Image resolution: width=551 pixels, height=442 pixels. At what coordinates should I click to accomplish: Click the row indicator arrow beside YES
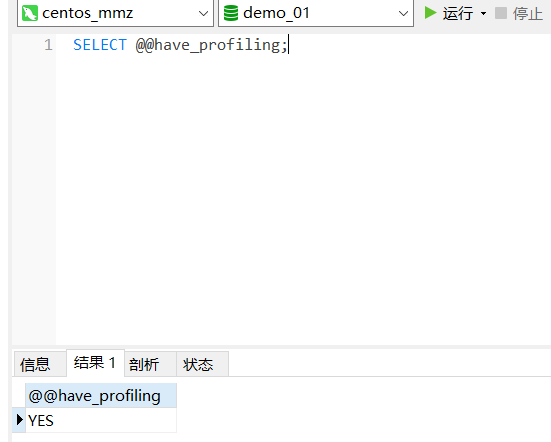pos(20,420)
